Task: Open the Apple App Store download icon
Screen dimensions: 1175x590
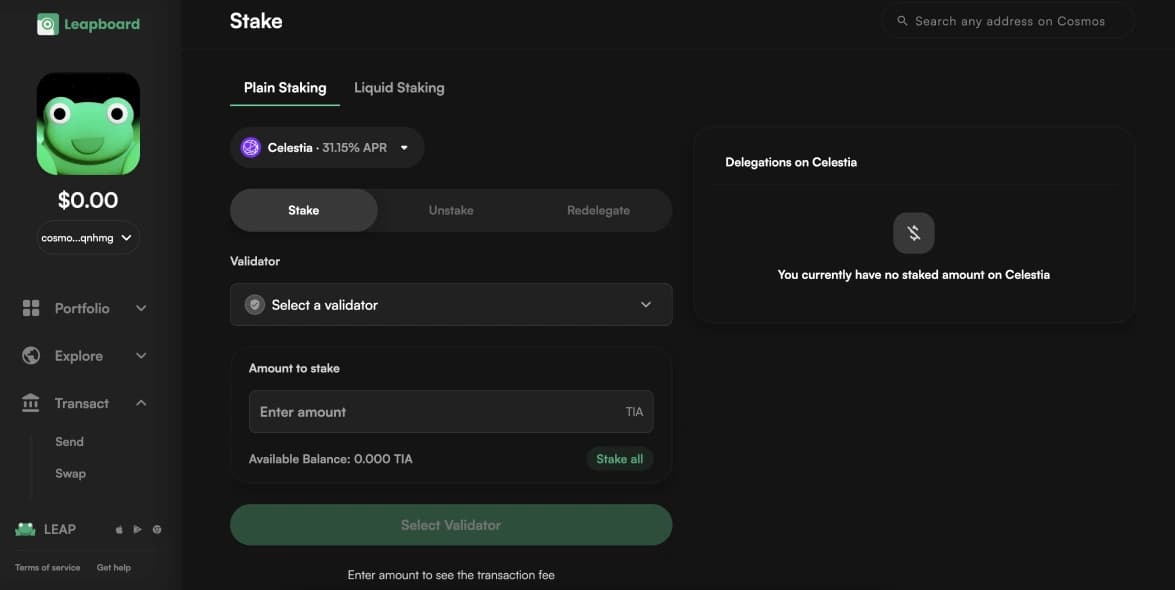Action: [118, 529]
